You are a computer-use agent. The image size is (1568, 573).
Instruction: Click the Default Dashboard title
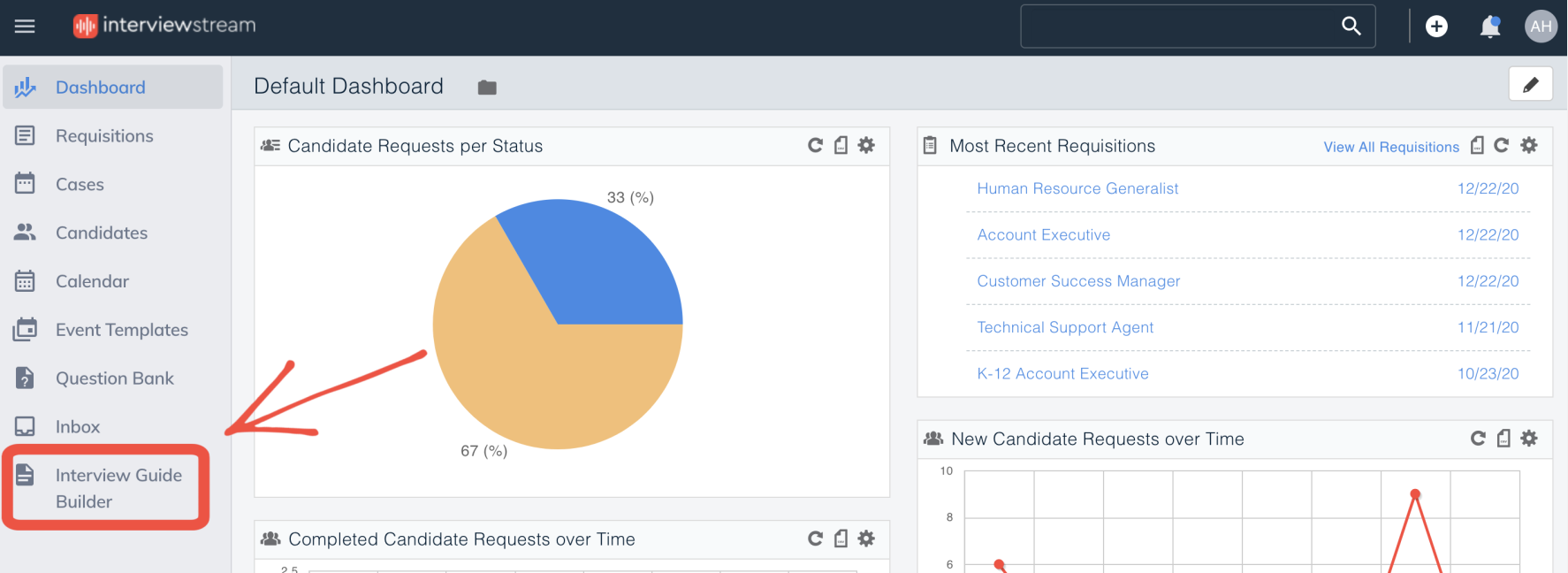(348, 86)
